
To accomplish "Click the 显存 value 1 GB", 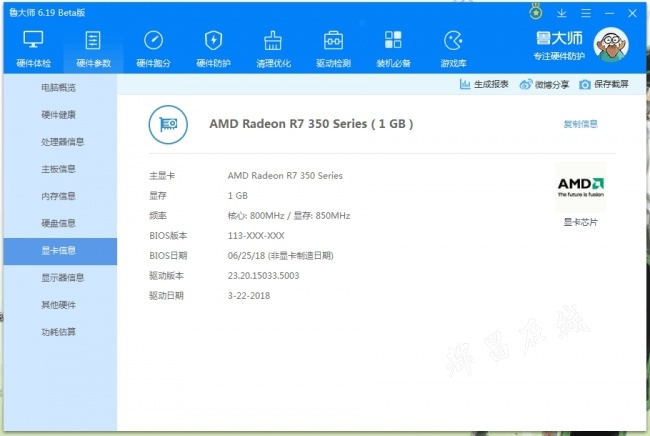I will pyautogui.click(x=238, y=196).
